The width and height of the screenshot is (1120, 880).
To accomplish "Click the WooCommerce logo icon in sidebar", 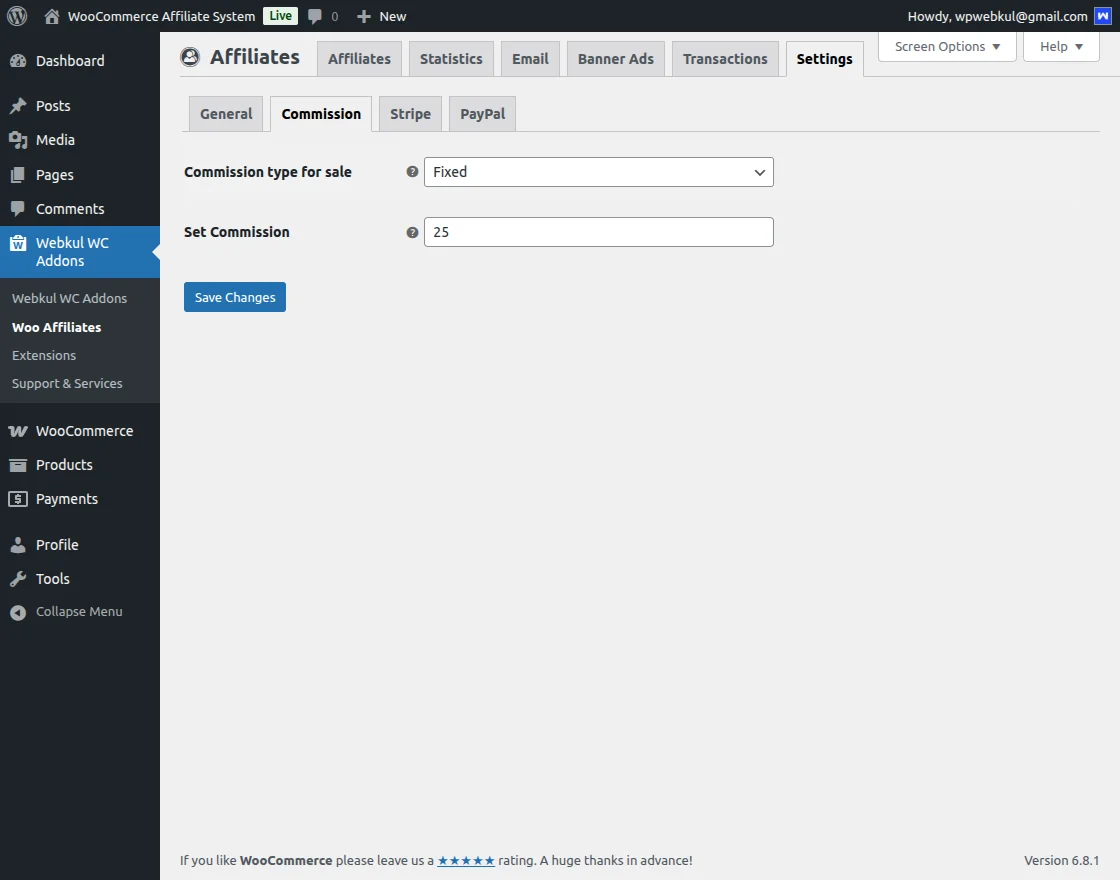I will (18, 431).
